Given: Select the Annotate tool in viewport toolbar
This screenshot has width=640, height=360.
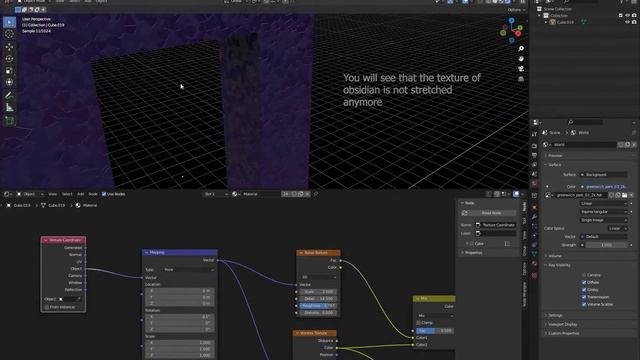Looking at the screenshot, I should [9, 95].
